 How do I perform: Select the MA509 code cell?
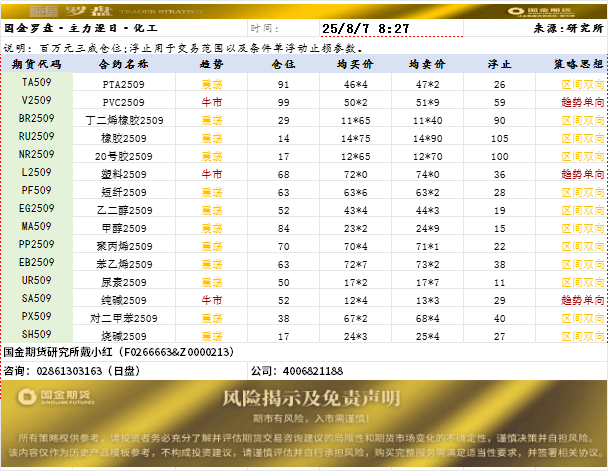(x=36, y=226)
